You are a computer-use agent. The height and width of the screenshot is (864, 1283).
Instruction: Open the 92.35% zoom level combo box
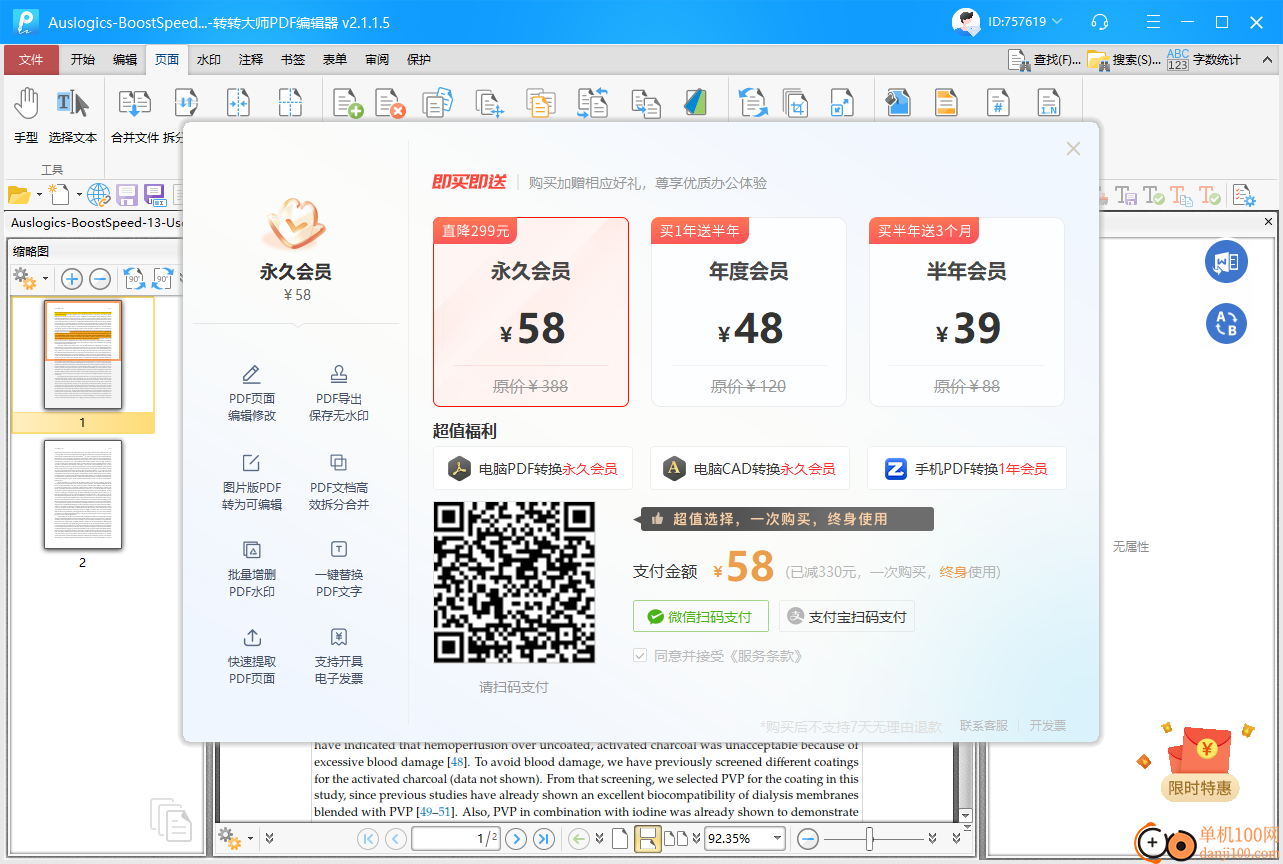tap(744, 839)
